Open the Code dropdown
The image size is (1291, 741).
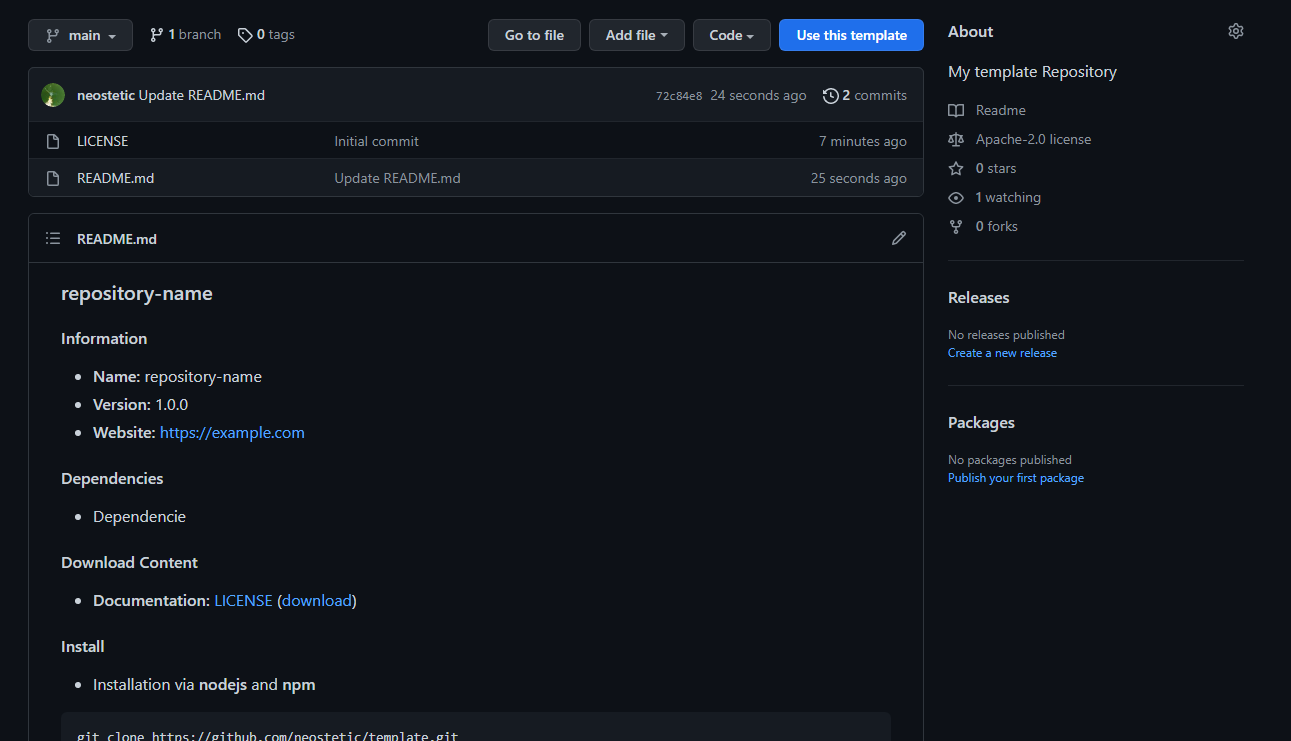731,34
